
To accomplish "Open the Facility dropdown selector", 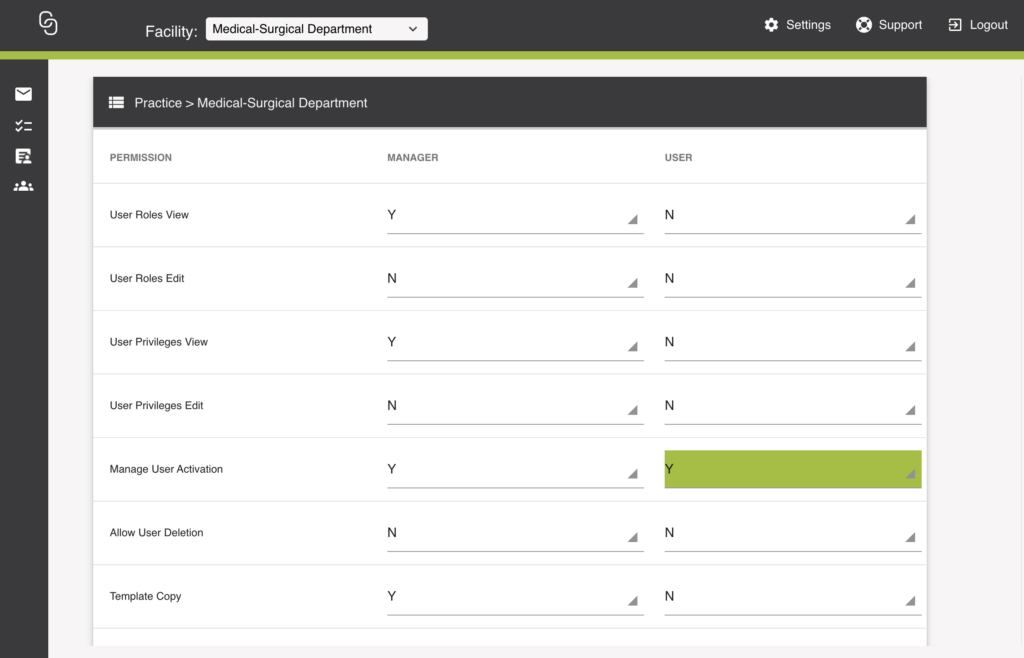I will (x=316, y=29).
